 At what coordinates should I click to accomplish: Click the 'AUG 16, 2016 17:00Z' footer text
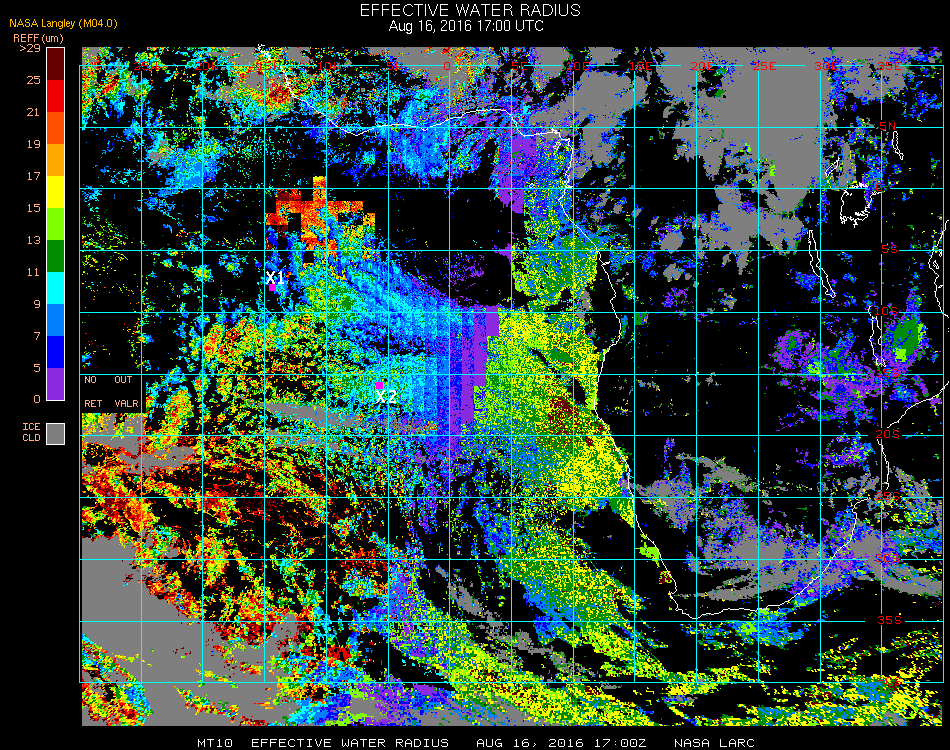(561, 743)
